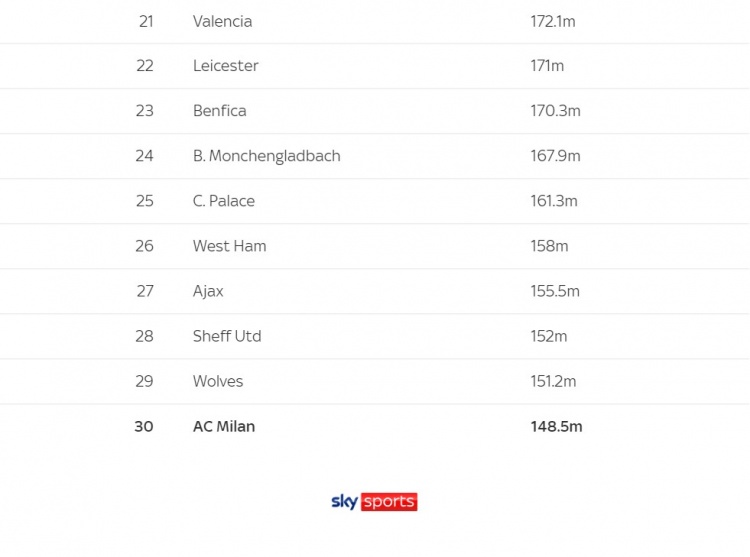Select the Wolves team name
Image resolution: width=750 pixels, height=557 pixels.
pyautogui.click(x=218, y=381)
